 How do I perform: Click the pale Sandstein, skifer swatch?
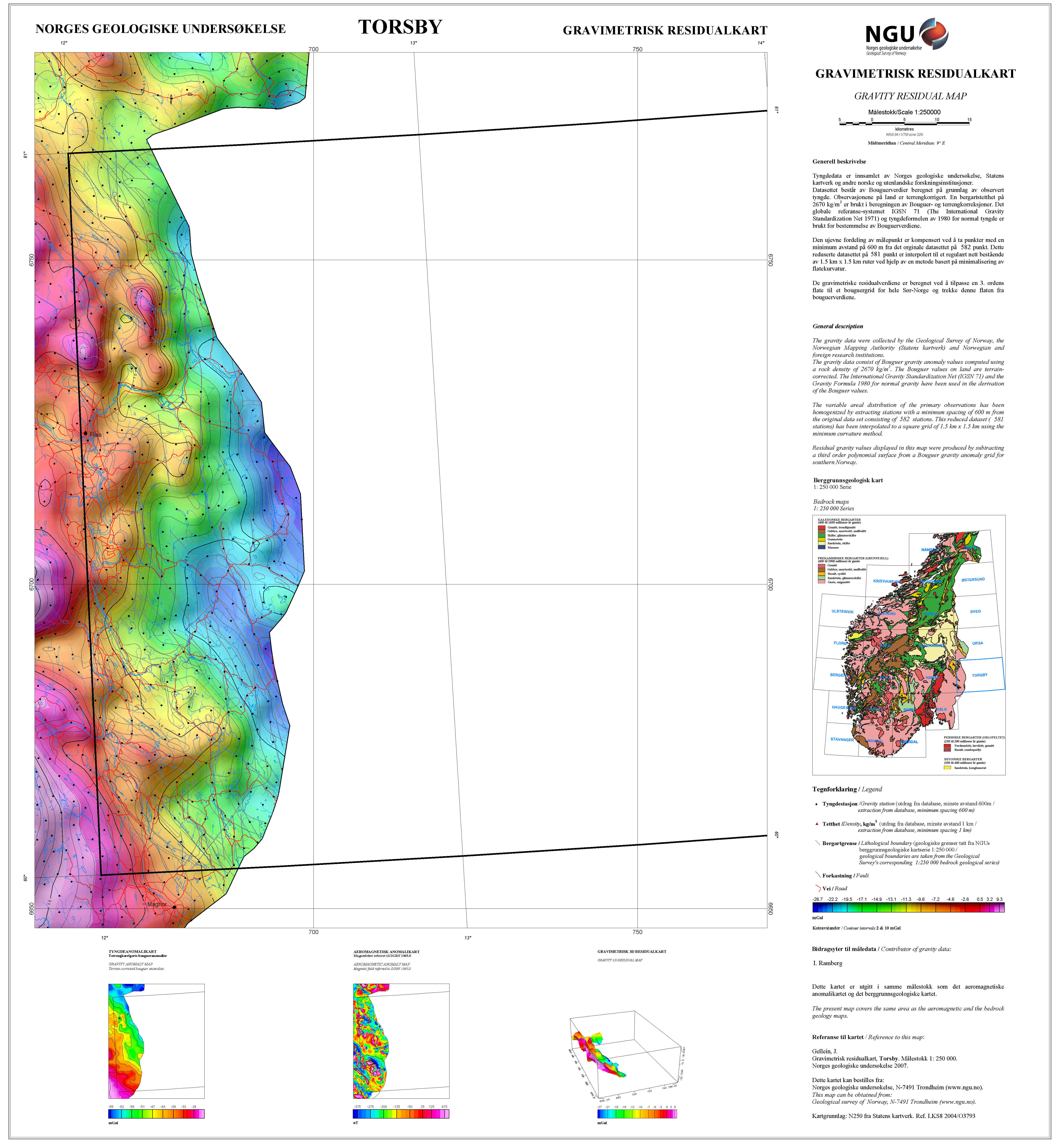tap(821, 544)
